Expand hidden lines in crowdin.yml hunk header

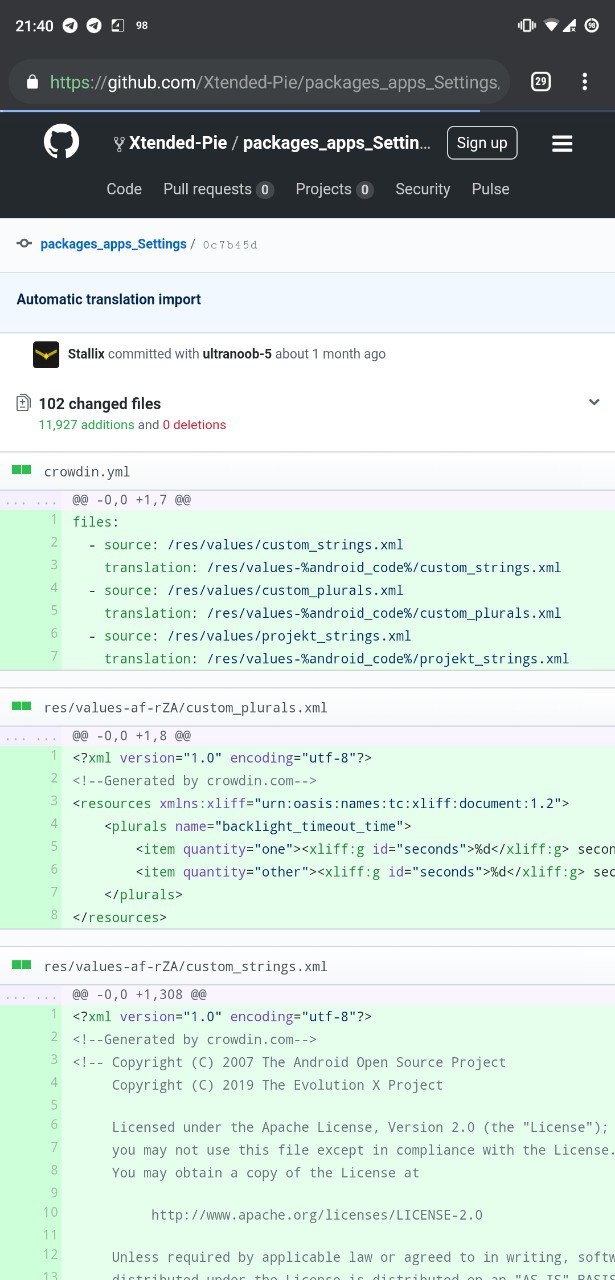click(30, 499)
